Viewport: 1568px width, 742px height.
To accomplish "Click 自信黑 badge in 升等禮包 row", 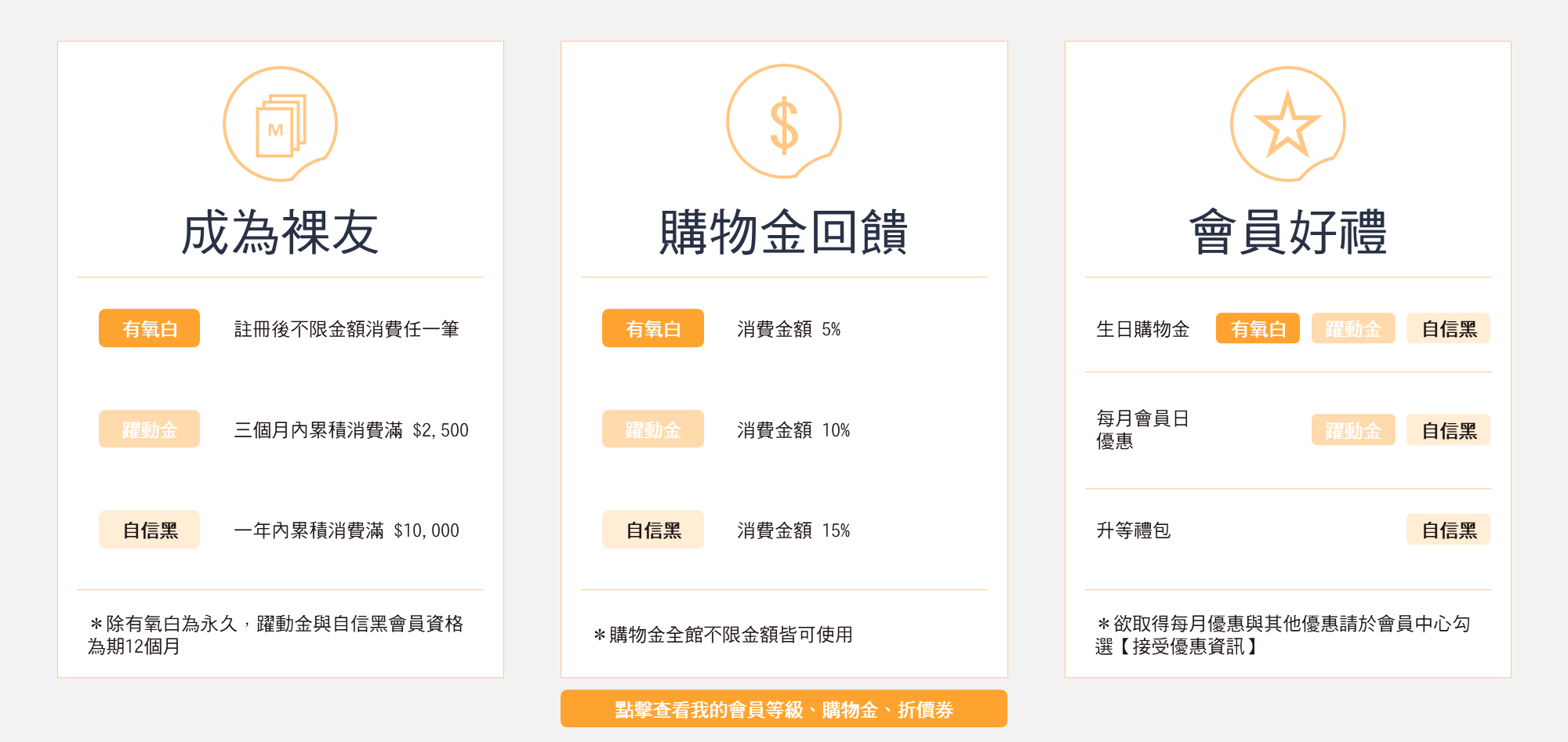I will coord(1448,530).
